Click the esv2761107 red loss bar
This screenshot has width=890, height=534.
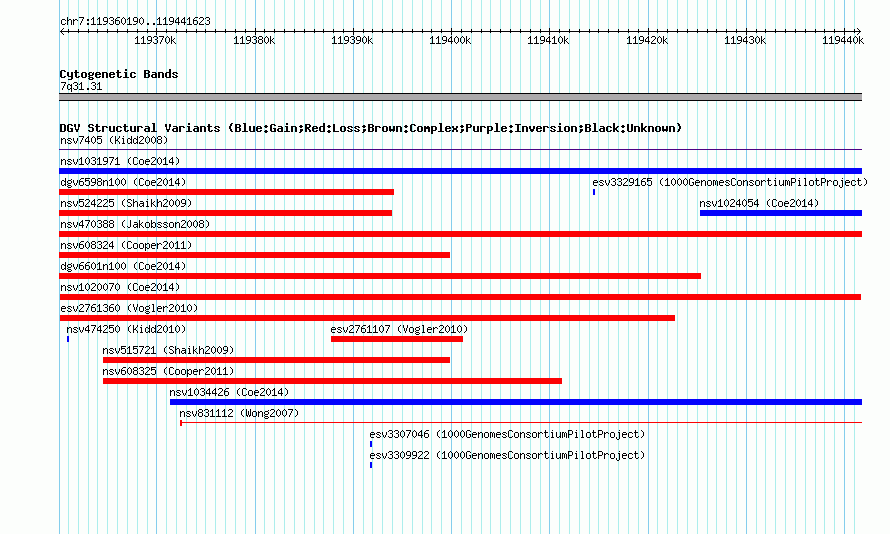pos(397,339)
